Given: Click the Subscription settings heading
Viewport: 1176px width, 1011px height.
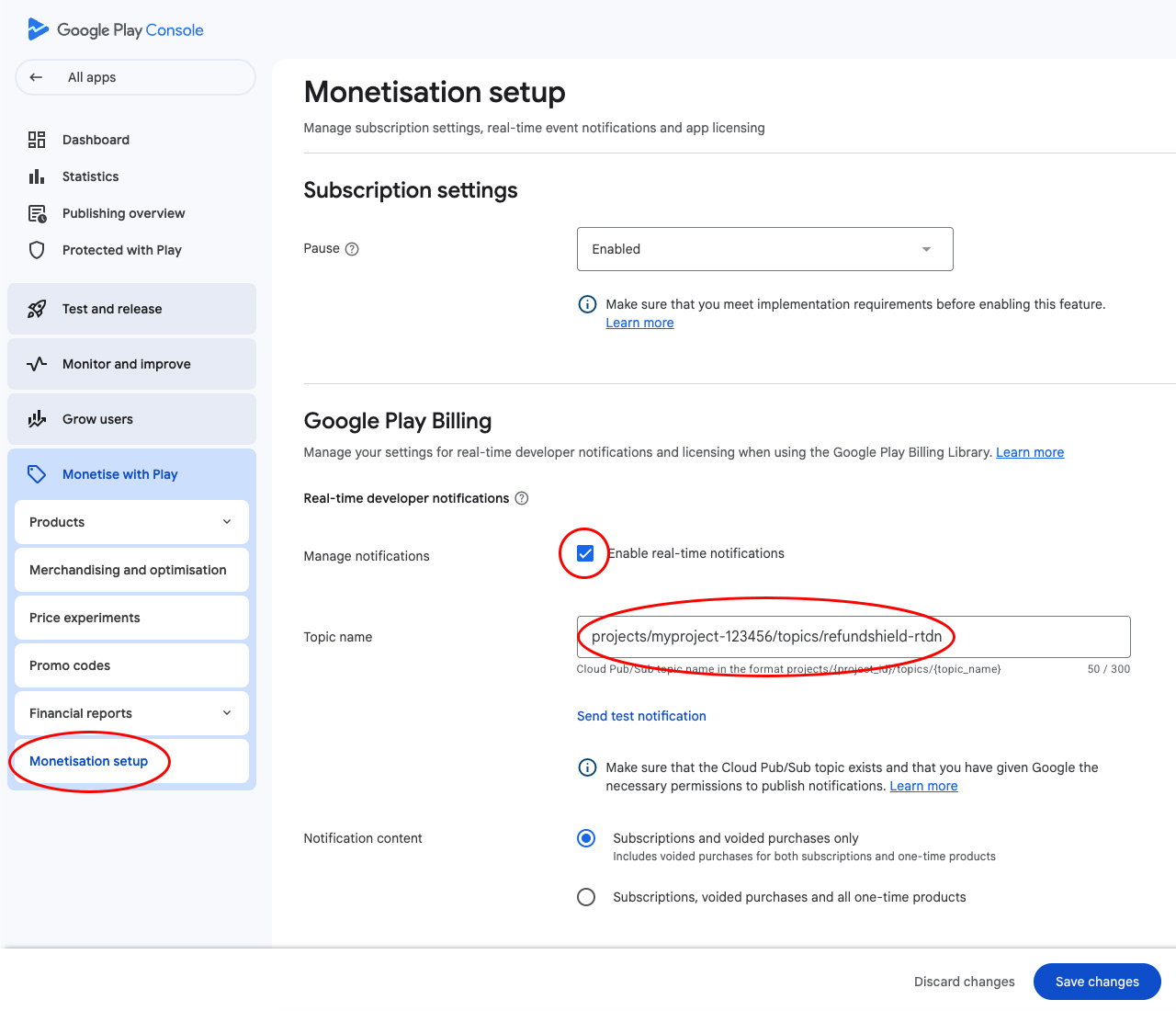Looking at the screenshot, I should (411, 190).
